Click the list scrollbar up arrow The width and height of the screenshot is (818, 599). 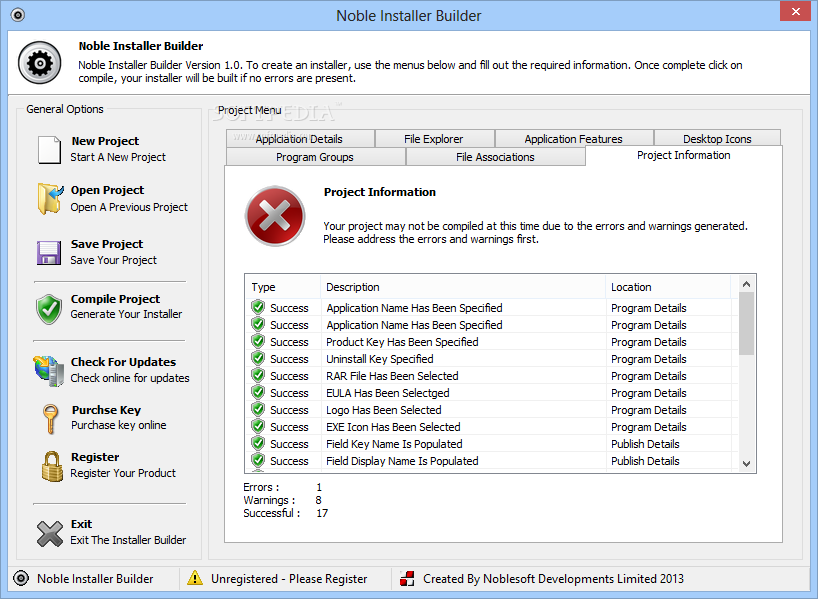(x=747, y=284)
